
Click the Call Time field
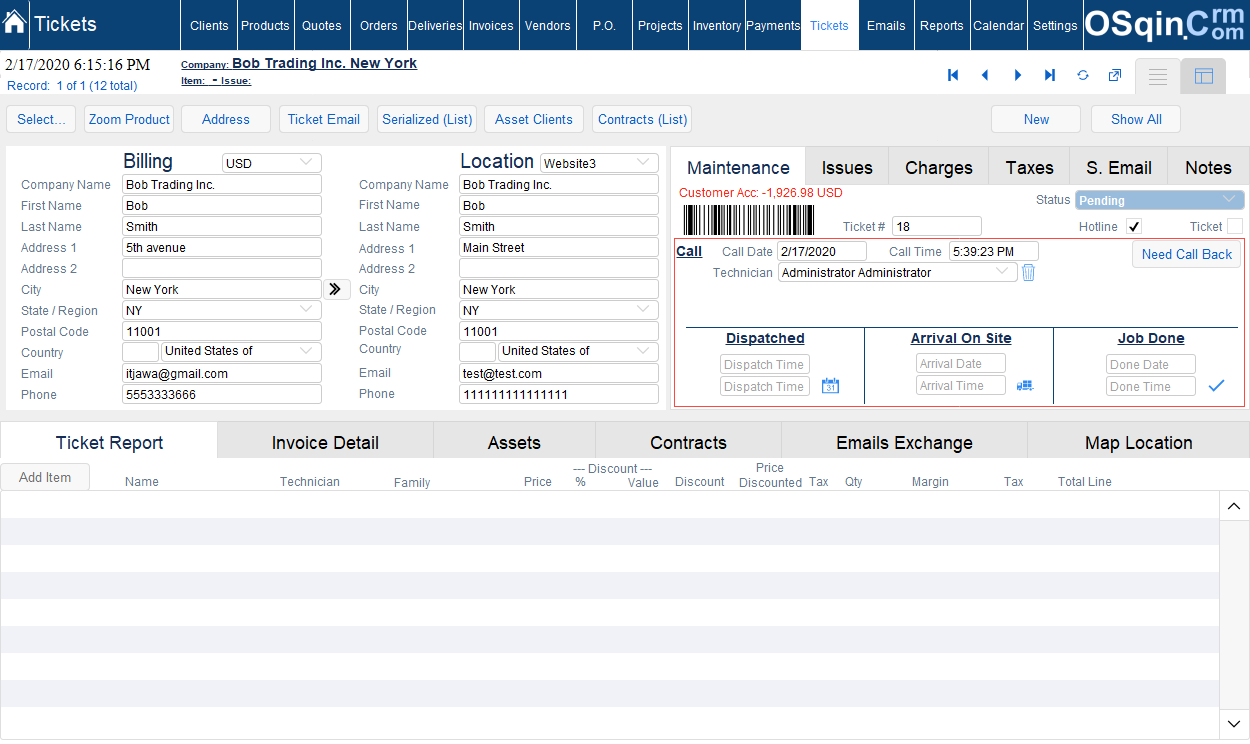pos(994,251)
